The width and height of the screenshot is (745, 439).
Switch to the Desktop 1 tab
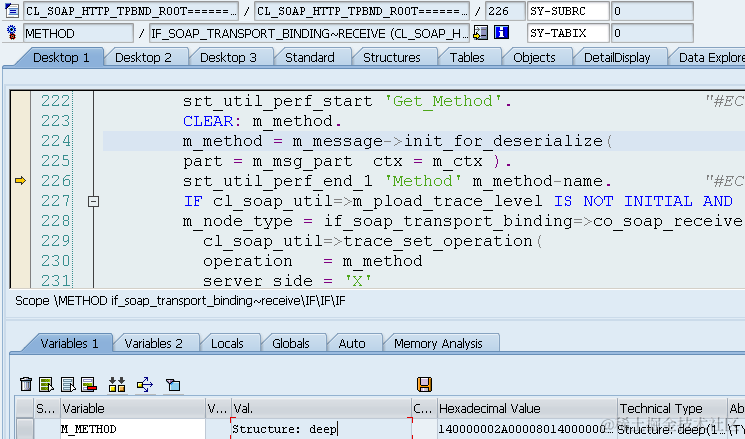pyautogui.click(x=61, y=57)
